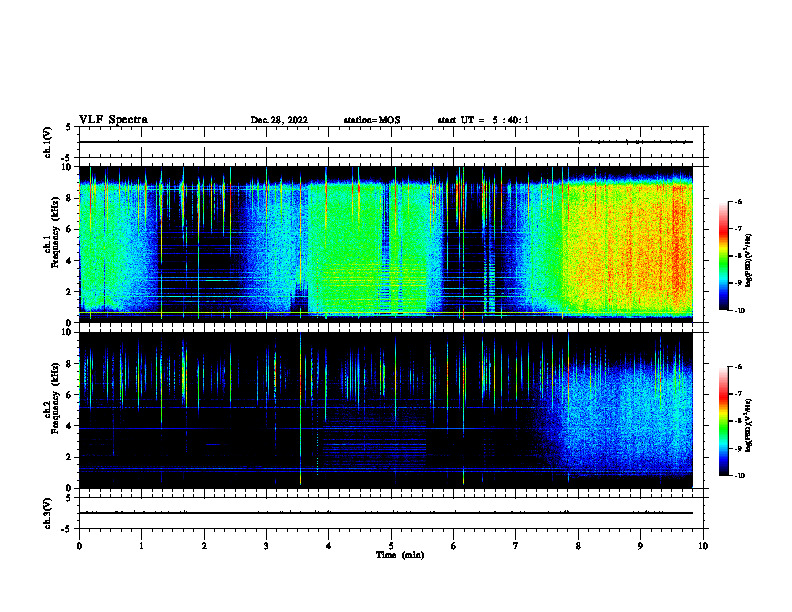792x612 pixels.
Task: Click time axis tick label "3"
Action: point(266,546)
